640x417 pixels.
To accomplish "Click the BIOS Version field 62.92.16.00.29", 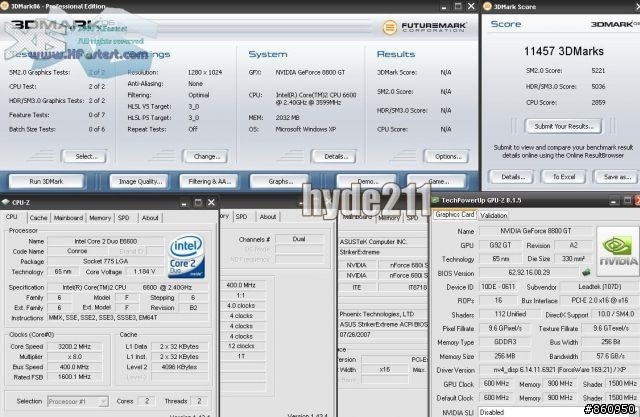I will 529,273.
